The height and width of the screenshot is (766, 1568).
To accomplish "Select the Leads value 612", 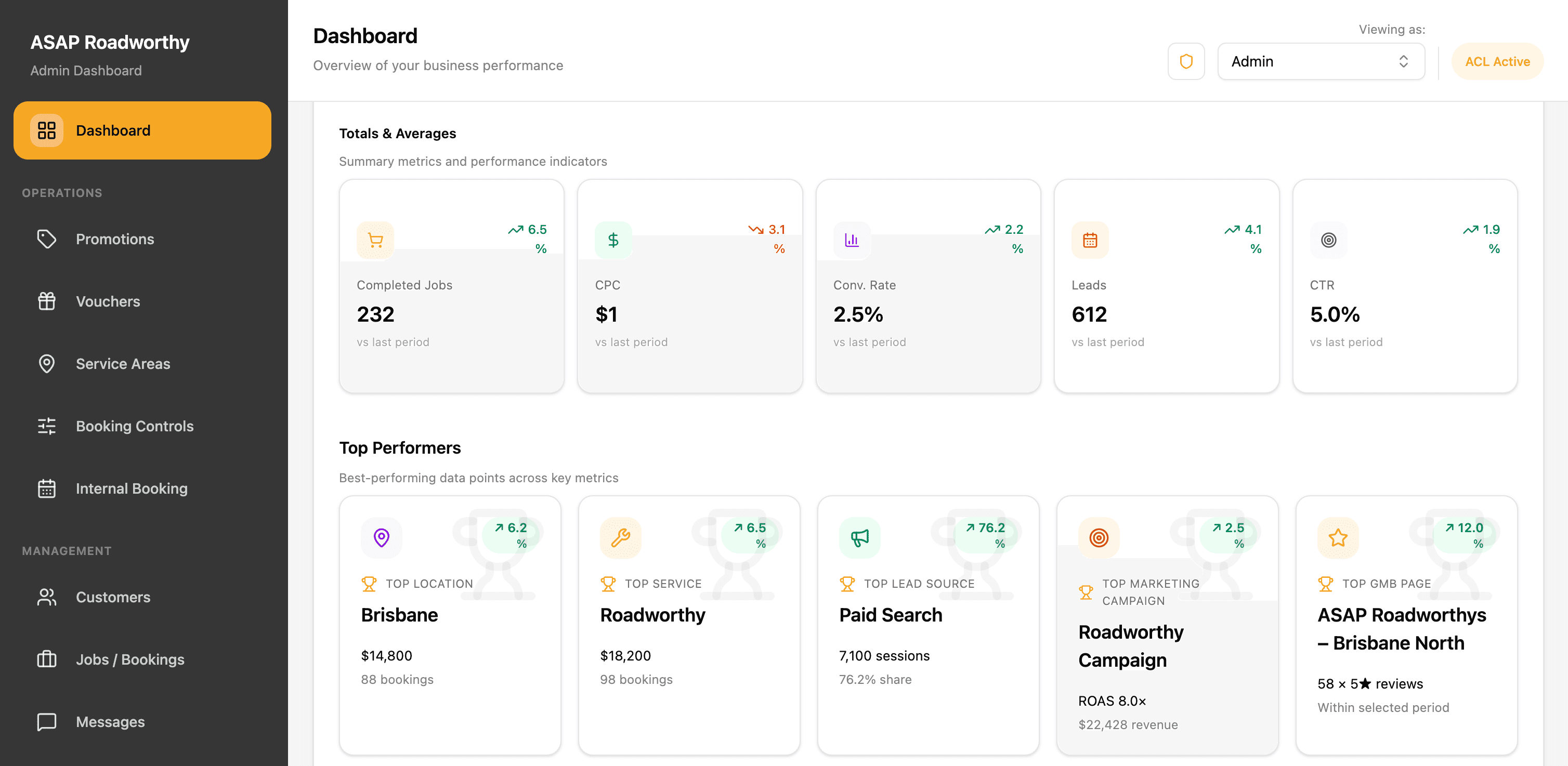I will tap(1089, 314).
